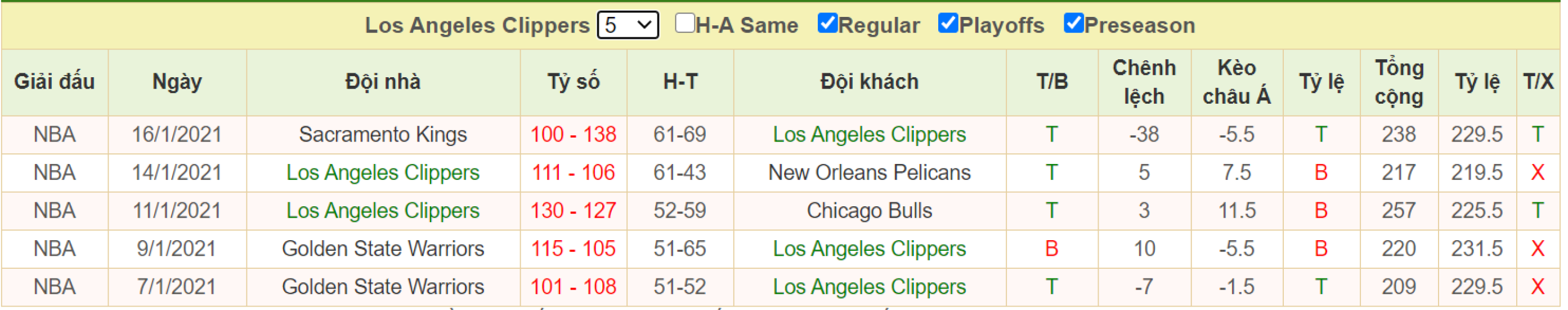Enable the H-A Same checkbox
The width and height of the screenshot is (1568, 310).
[685, 24]
